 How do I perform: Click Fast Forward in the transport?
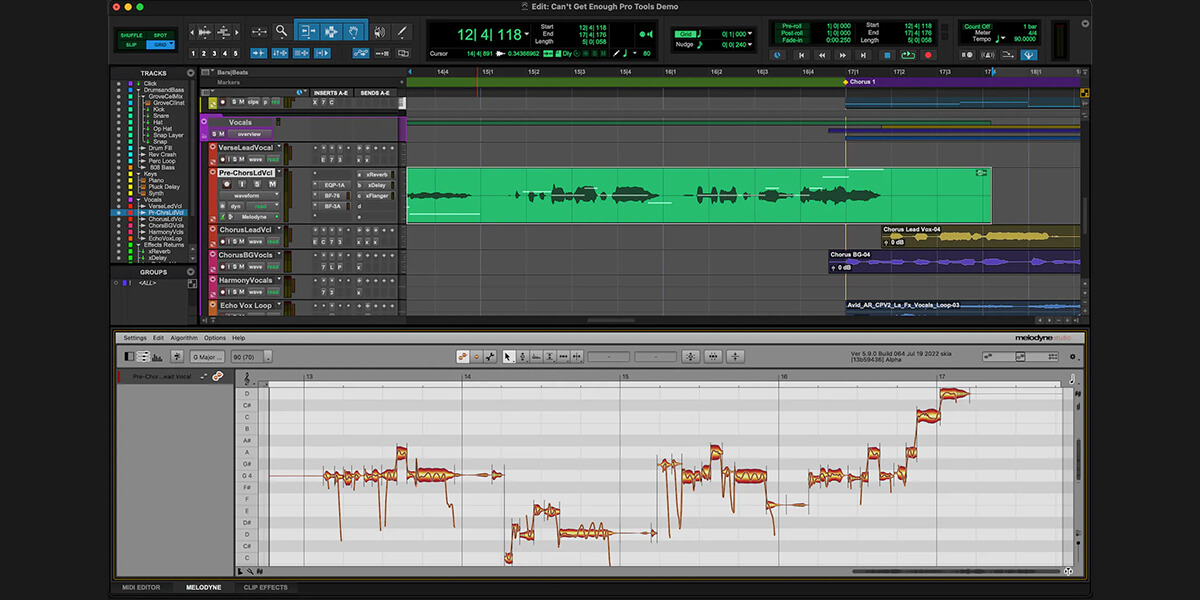[843, 55]
